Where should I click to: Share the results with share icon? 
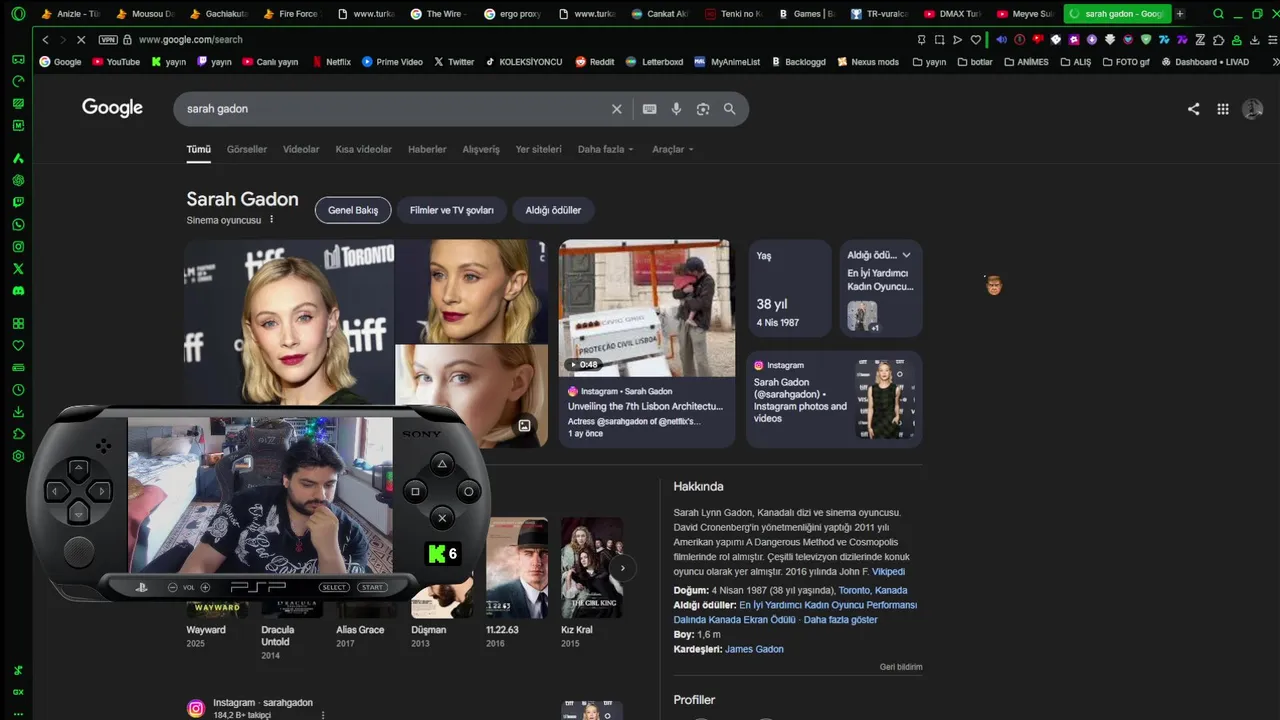point(1193,109)
